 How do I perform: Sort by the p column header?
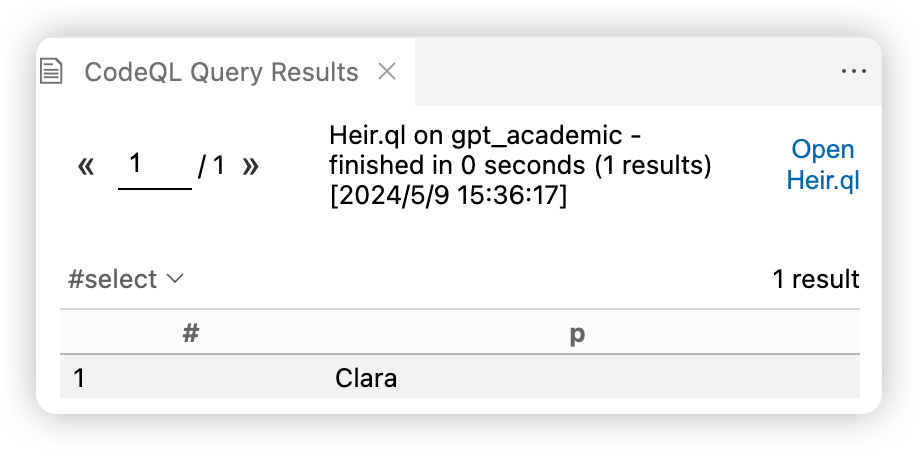(x=577, y=334)
